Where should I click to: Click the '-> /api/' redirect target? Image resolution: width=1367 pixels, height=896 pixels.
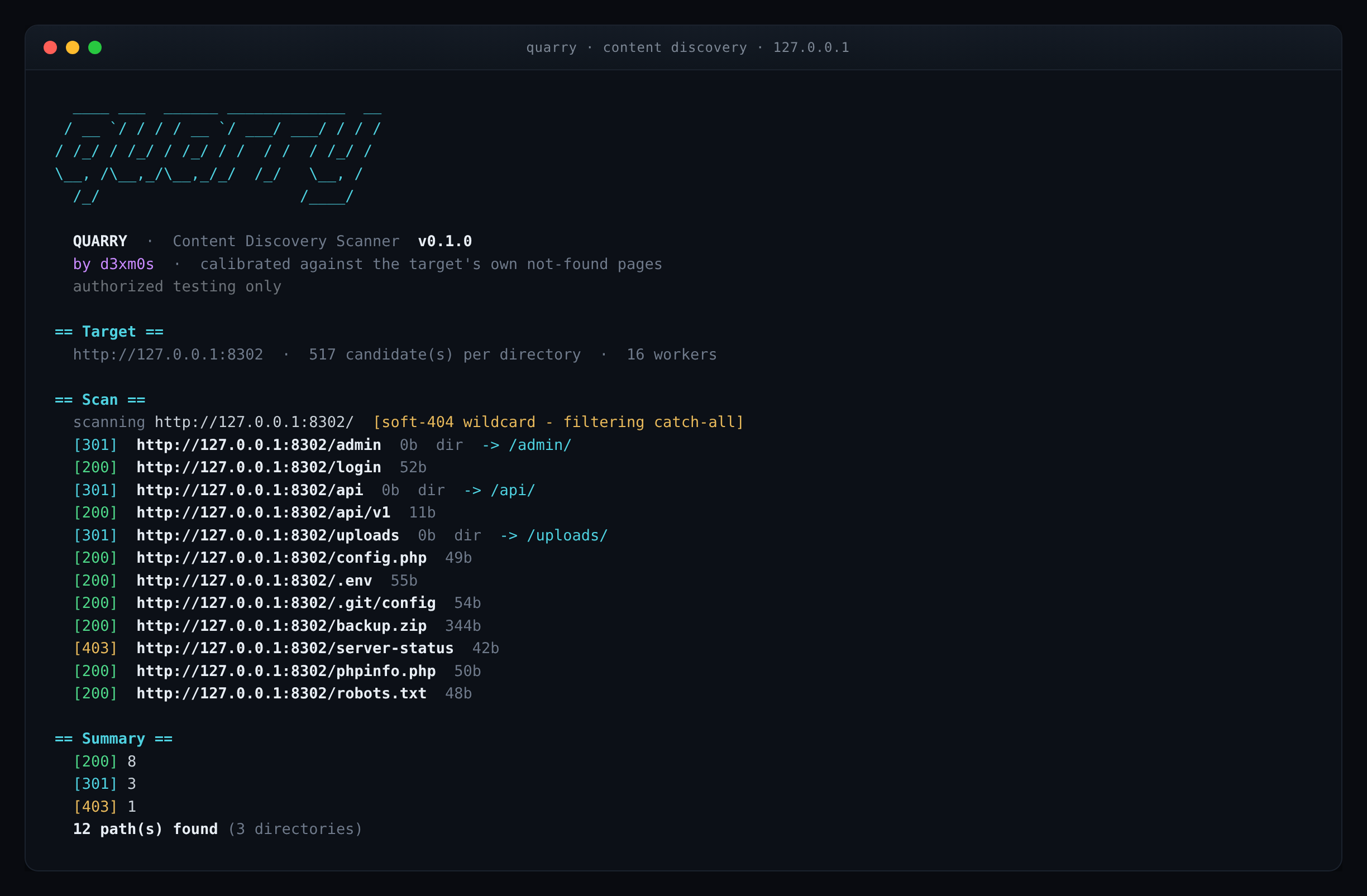pos(499,490)
